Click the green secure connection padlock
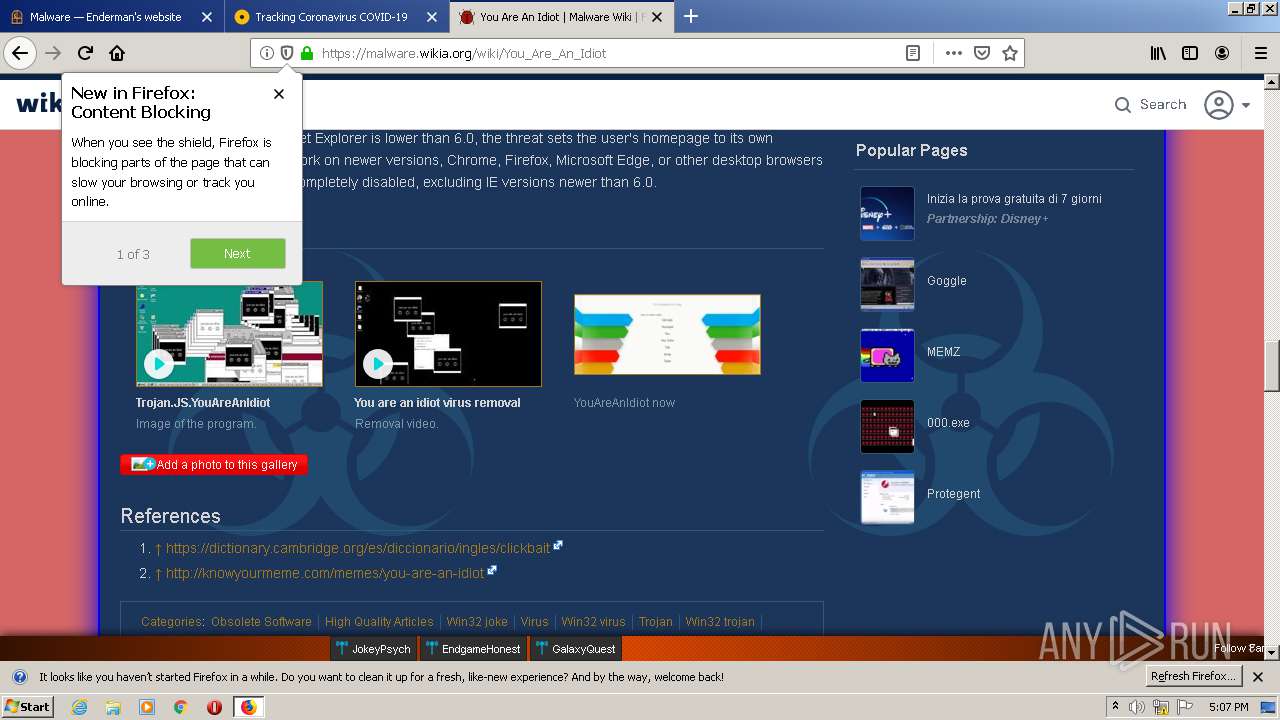The width and height of the screenshot is (1280, 720). [x=306, y=53]
